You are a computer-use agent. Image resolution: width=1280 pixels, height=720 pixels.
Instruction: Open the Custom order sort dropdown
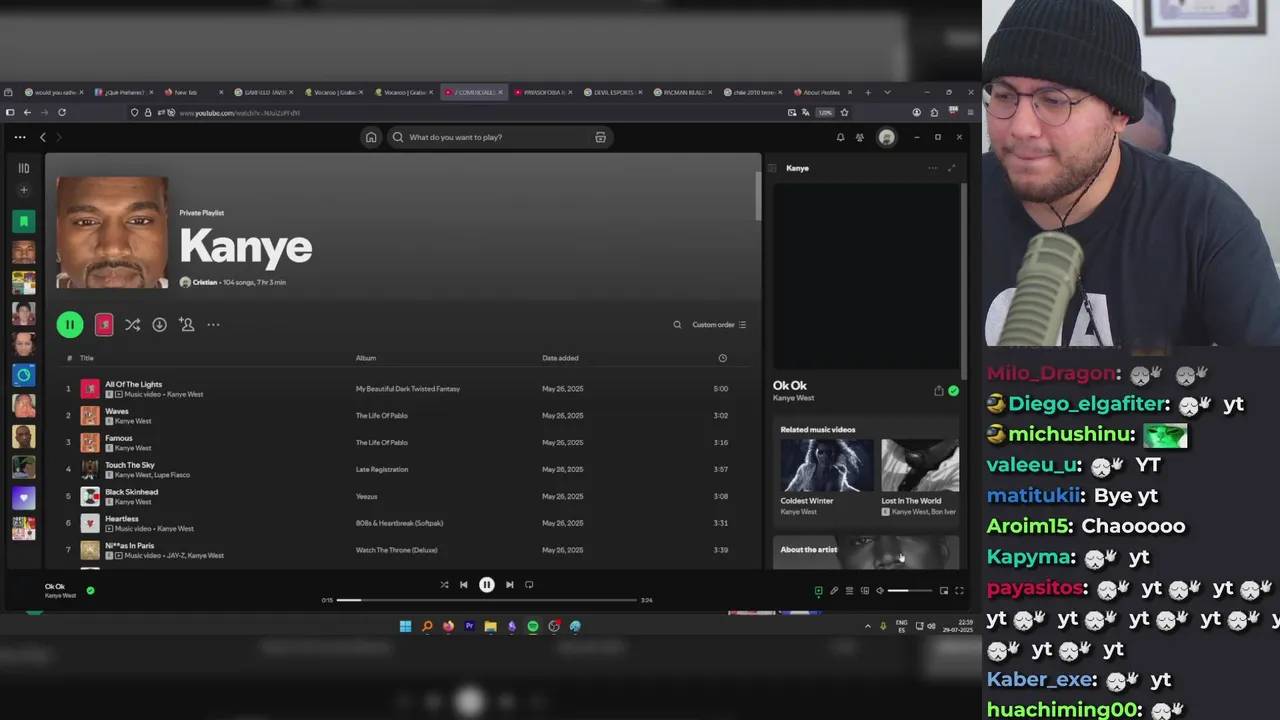pyautogui.click(x=719, y=324)
